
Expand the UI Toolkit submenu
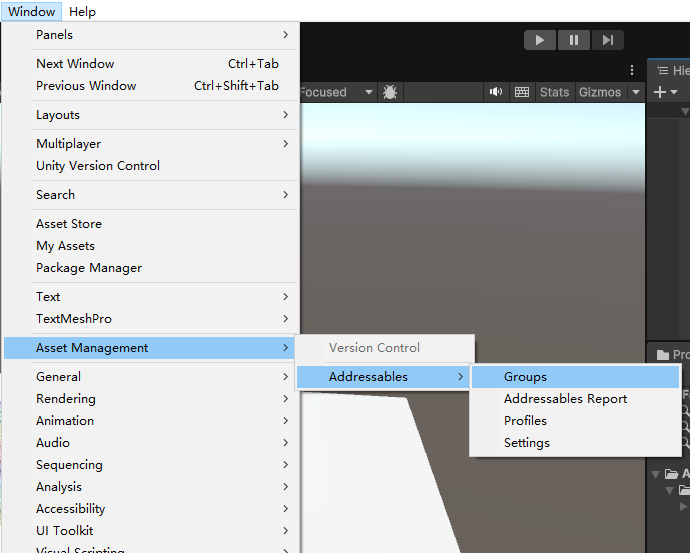click(150, 531)
